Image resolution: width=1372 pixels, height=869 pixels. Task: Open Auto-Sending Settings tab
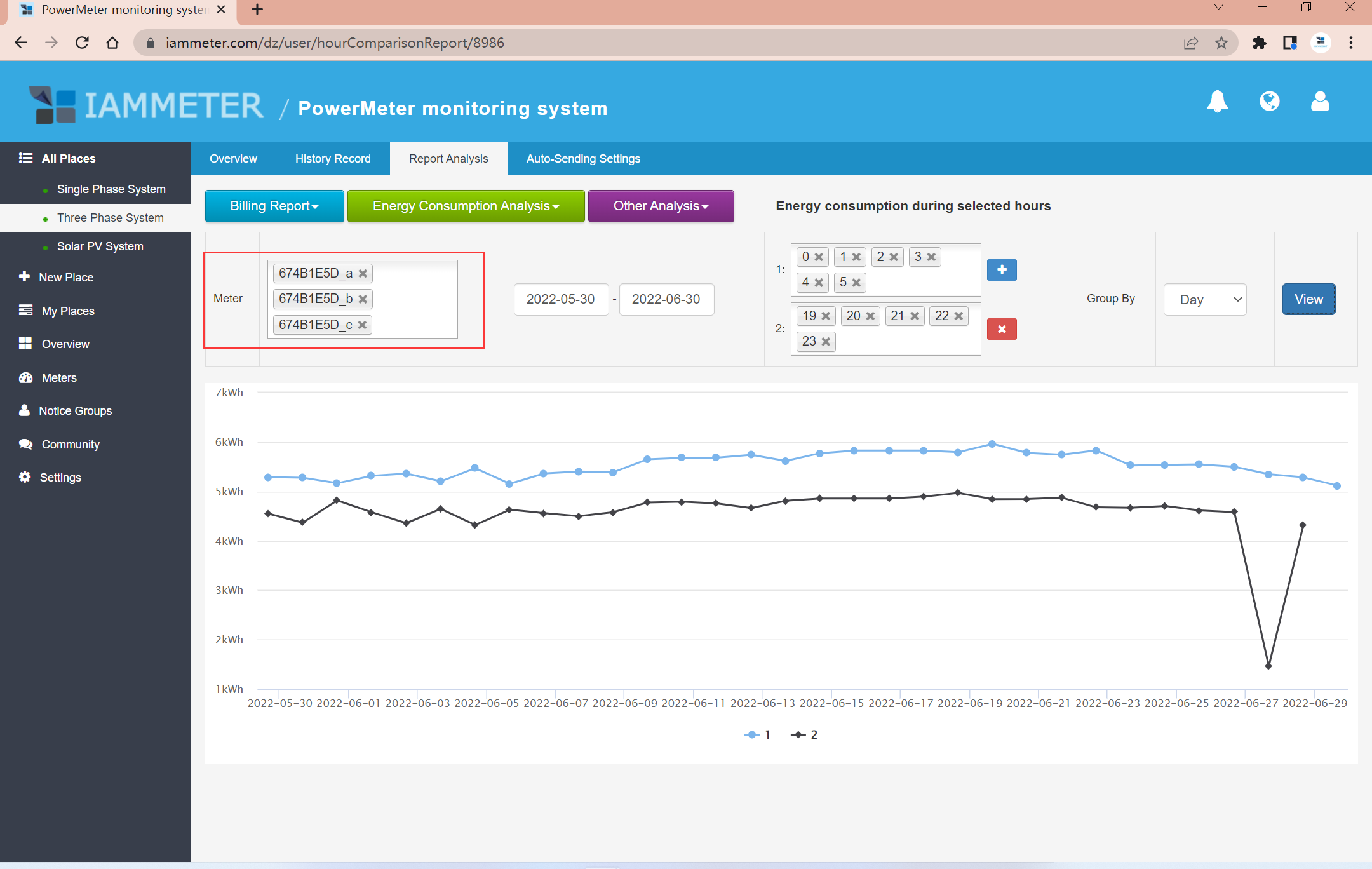582,159
